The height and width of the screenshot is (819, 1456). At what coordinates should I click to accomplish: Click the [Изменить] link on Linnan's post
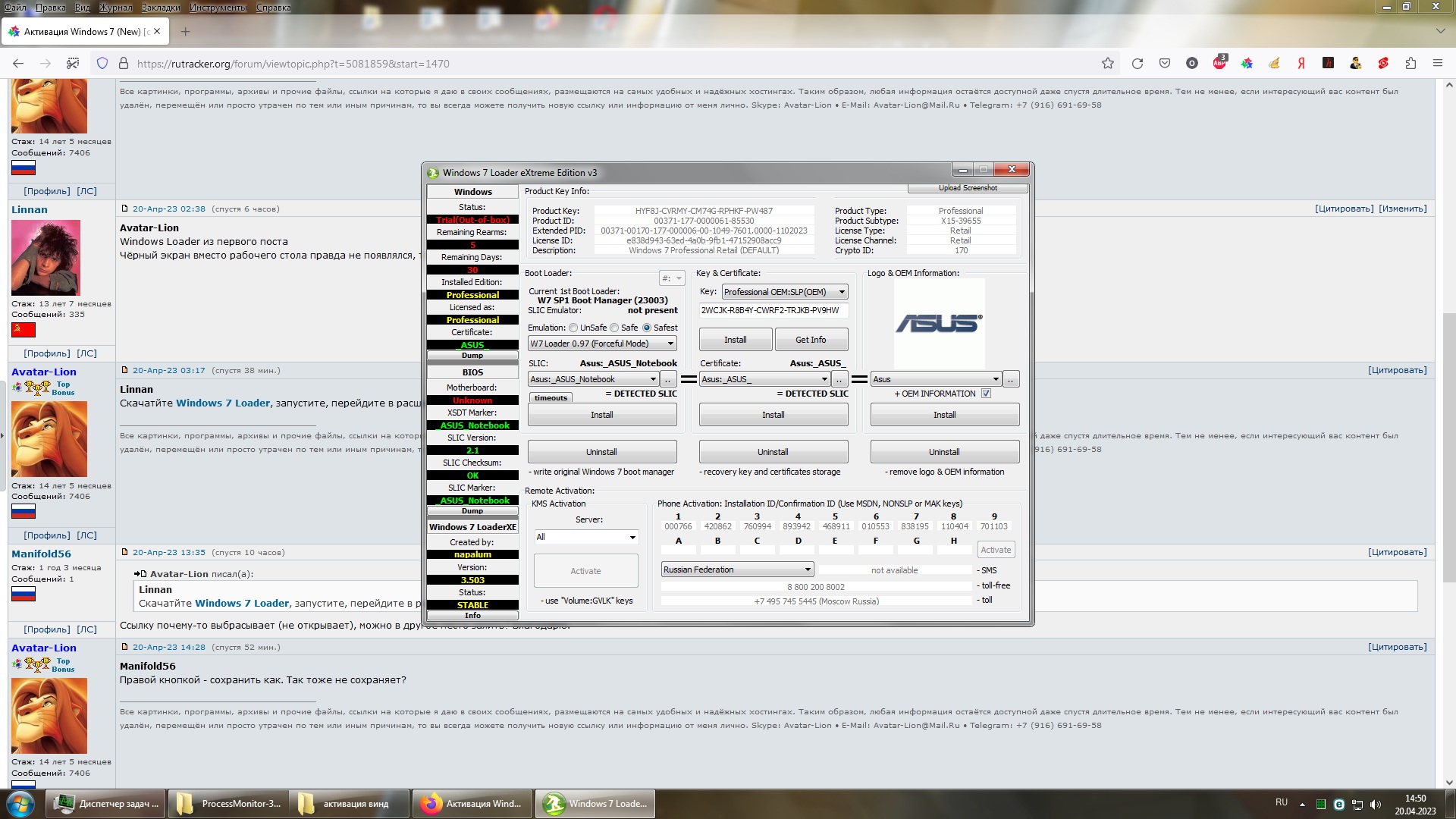tap(1402, 209)
